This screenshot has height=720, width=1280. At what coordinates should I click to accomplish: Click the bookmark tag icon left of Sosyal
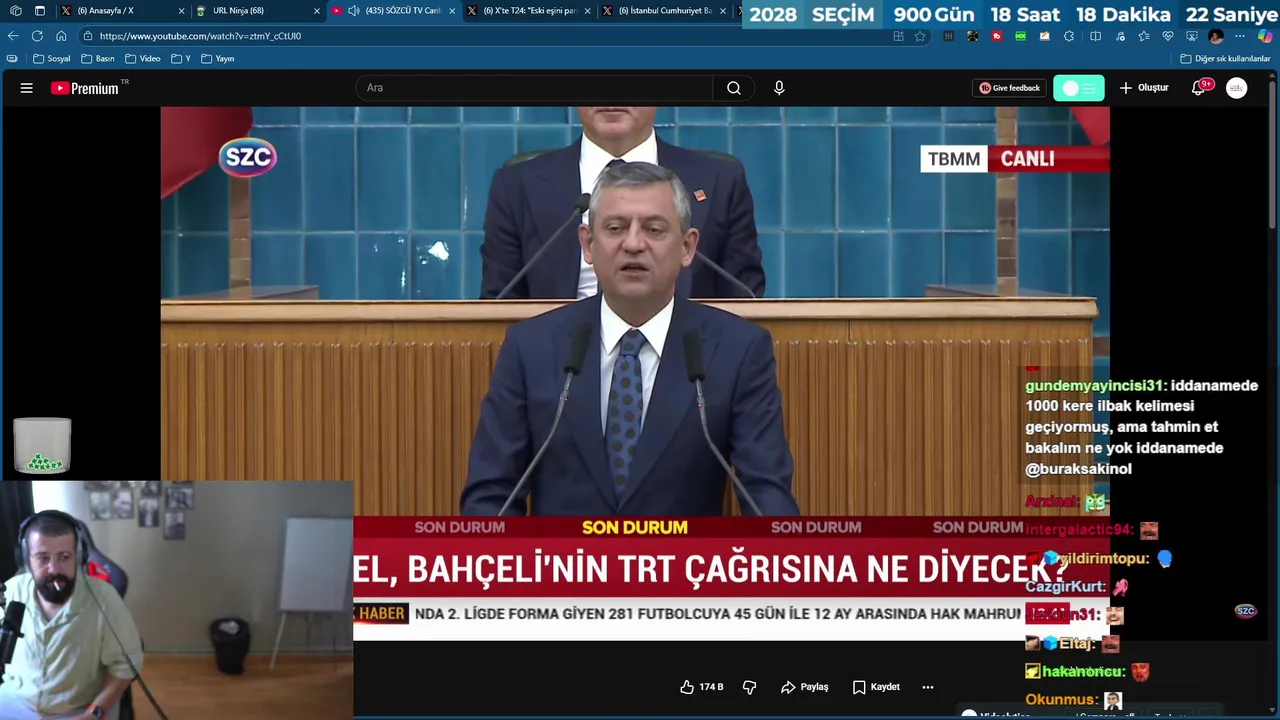12,59
